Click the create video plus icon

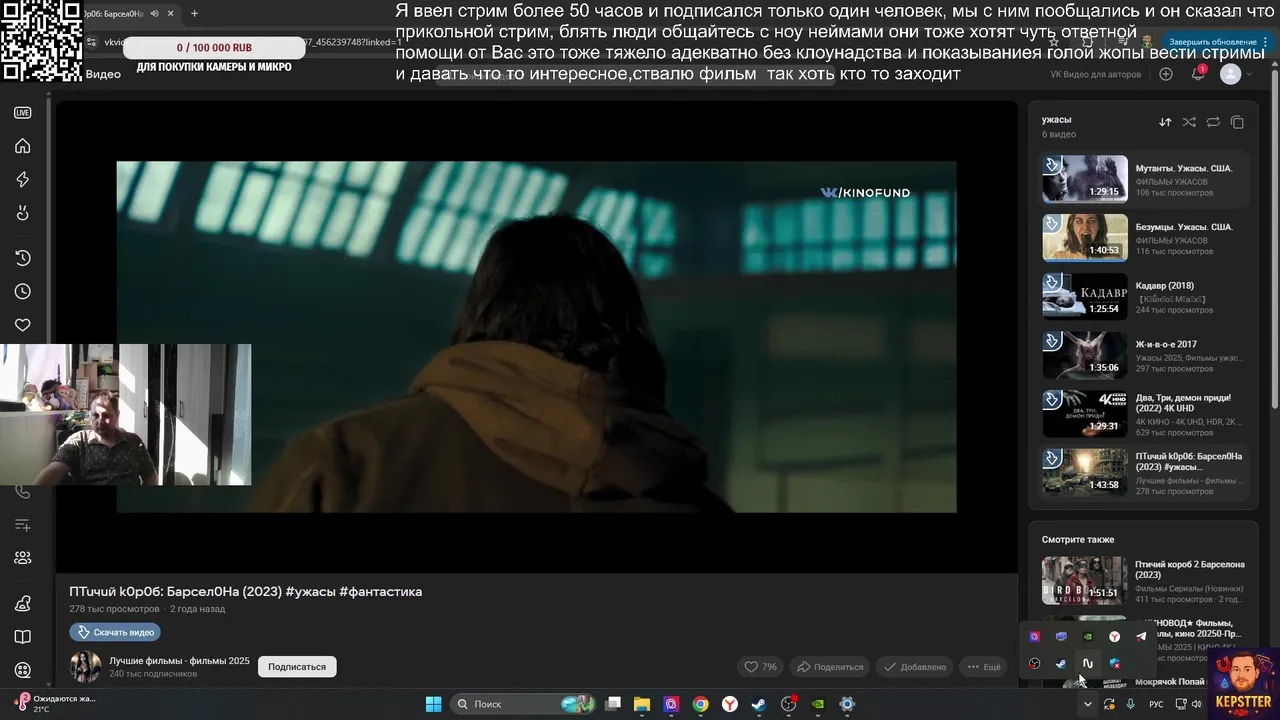(1166, 74)
